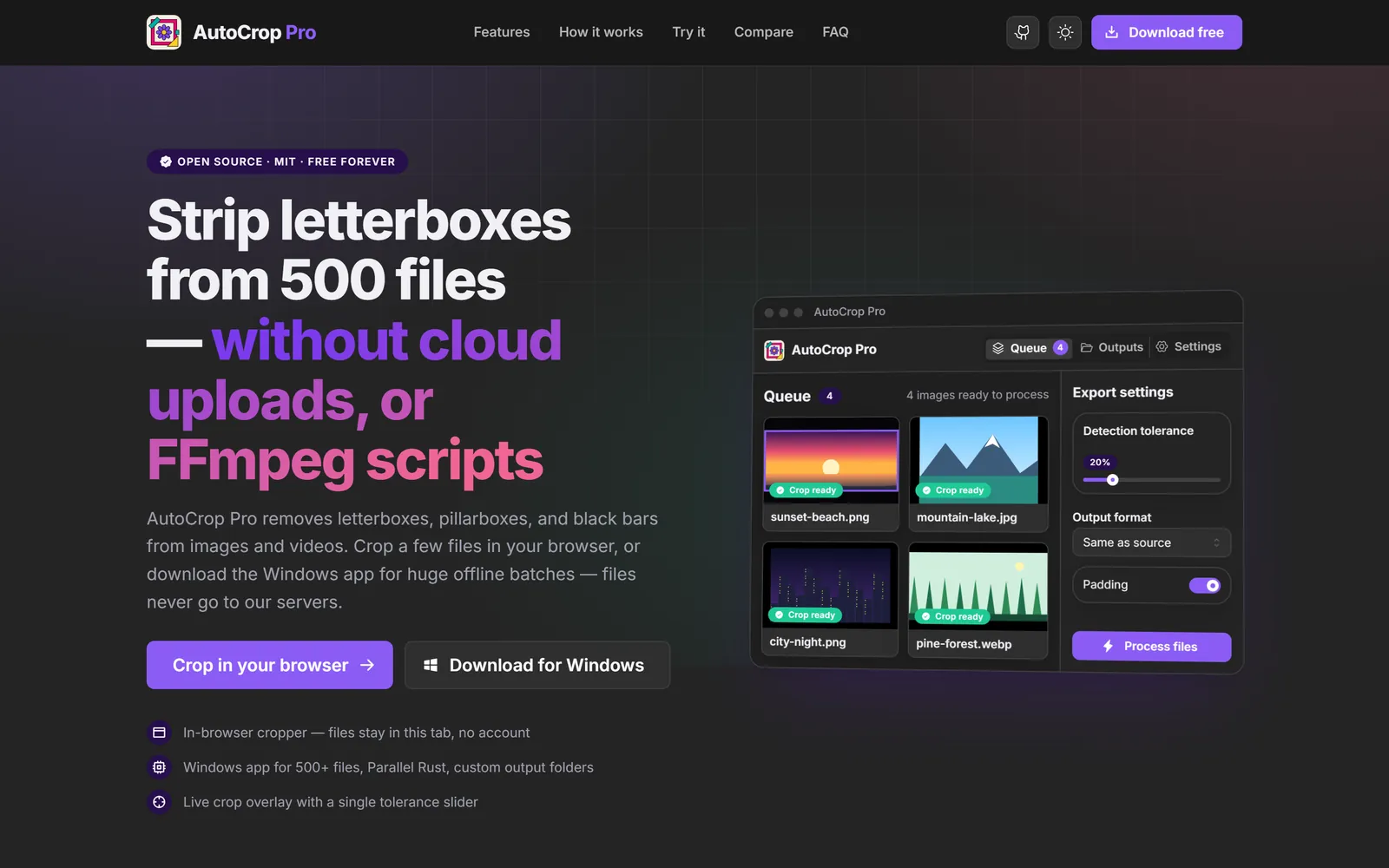Screen dimensions: 1389x868
Task: Click the Queue count badge beside heading
Action: pos(829,396)
